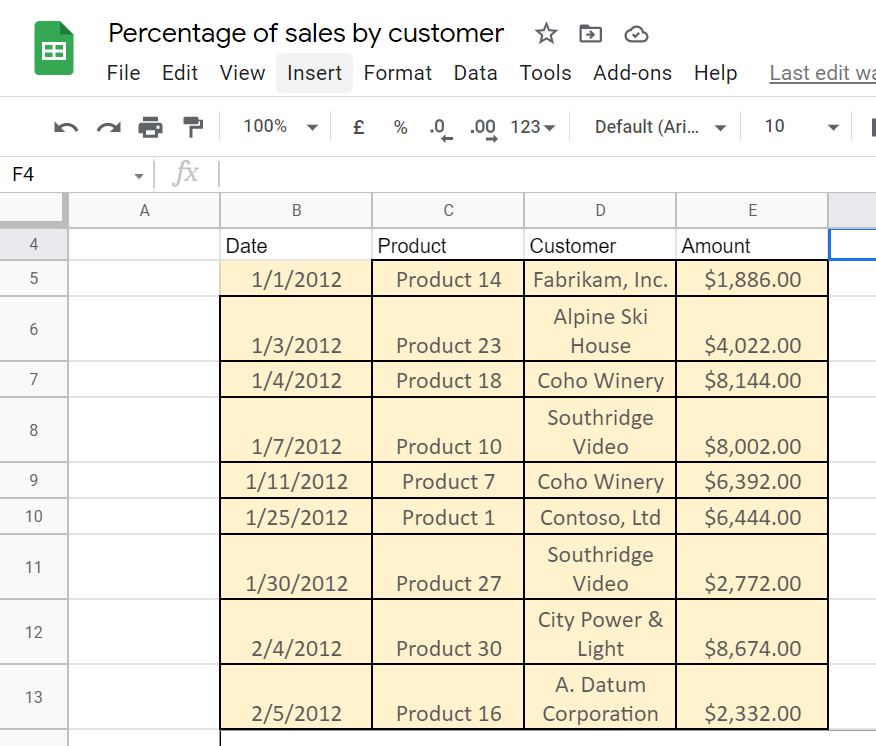Click the undo arrow icon
Image resolution: width=876 pixels, height=746 pixels.
(x=66, y=127)
